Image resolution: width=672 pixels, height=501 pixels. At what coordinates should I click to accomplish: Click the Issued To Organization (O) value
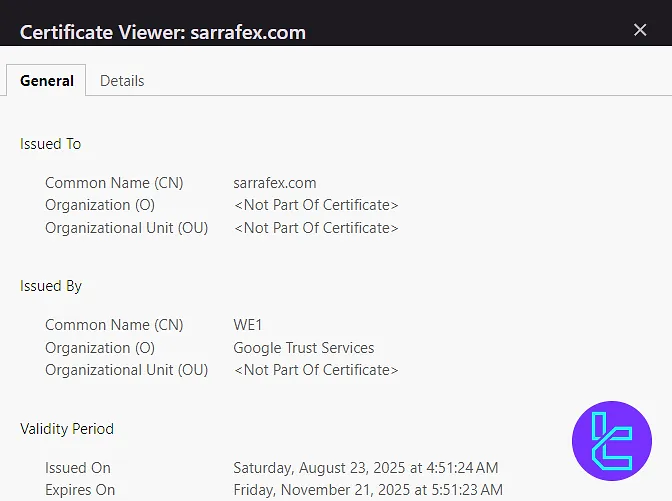point(316,205)
